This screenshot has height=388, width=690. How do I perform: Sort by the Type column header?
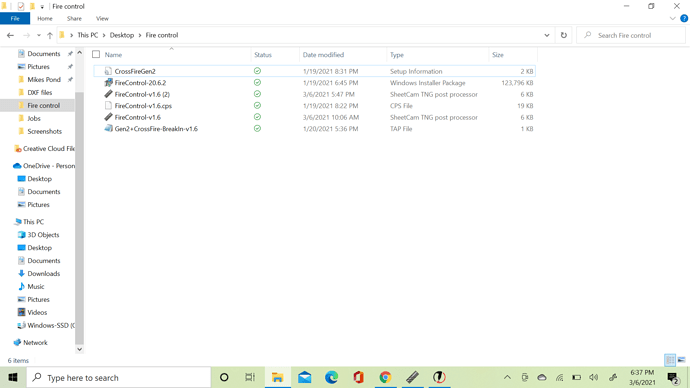pos(396,55)
